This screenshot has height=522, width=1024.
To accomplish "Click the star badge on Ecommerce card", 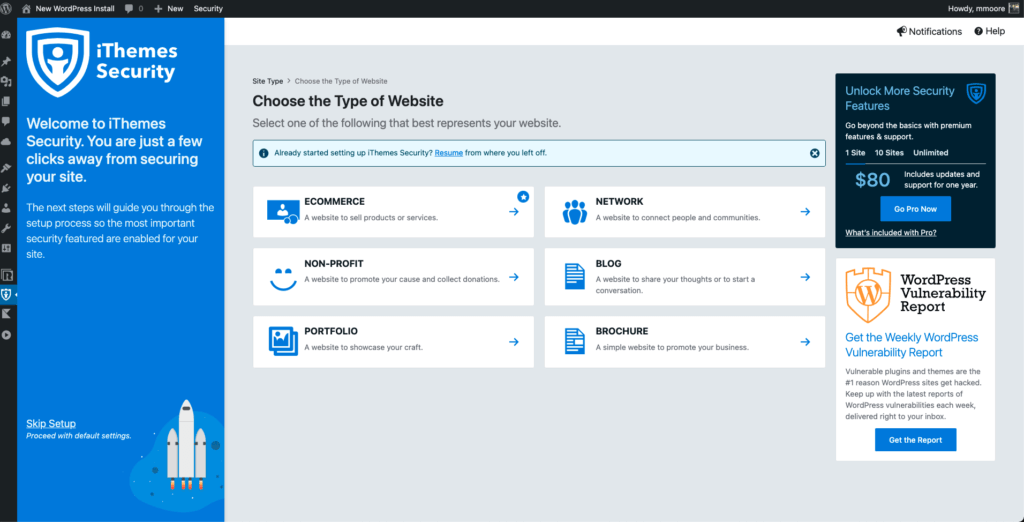I will pyautogui.click(x=523, y=196).
